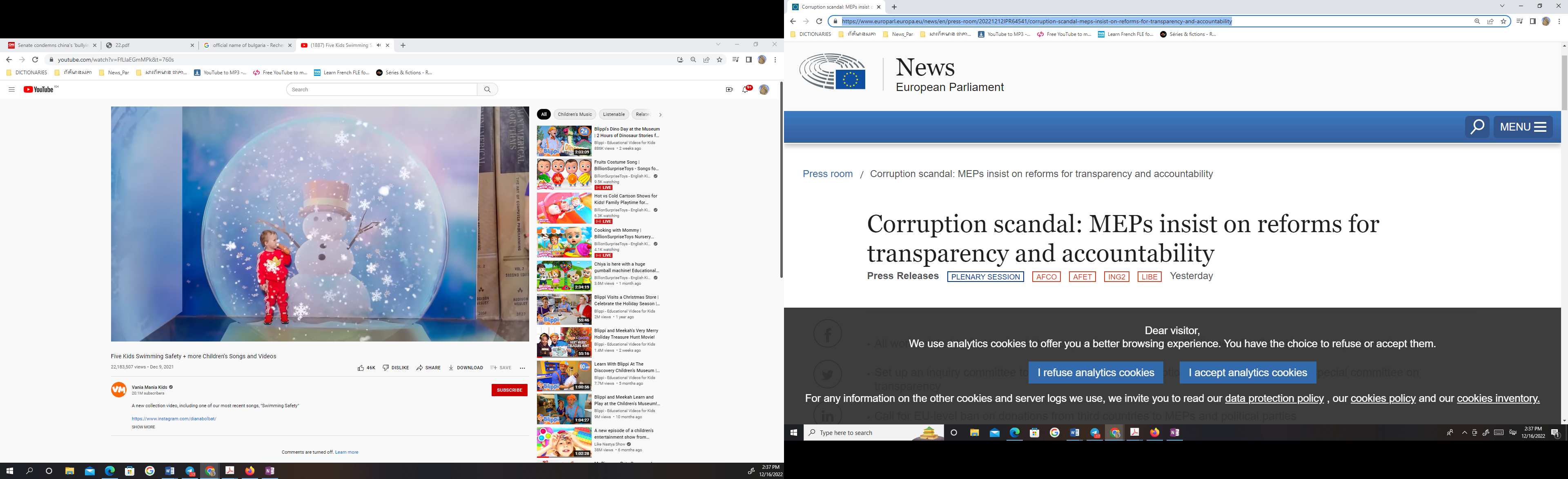Click the PLENARY SESSION tag
Viewport: 1568px width, 479px height.
985,277
